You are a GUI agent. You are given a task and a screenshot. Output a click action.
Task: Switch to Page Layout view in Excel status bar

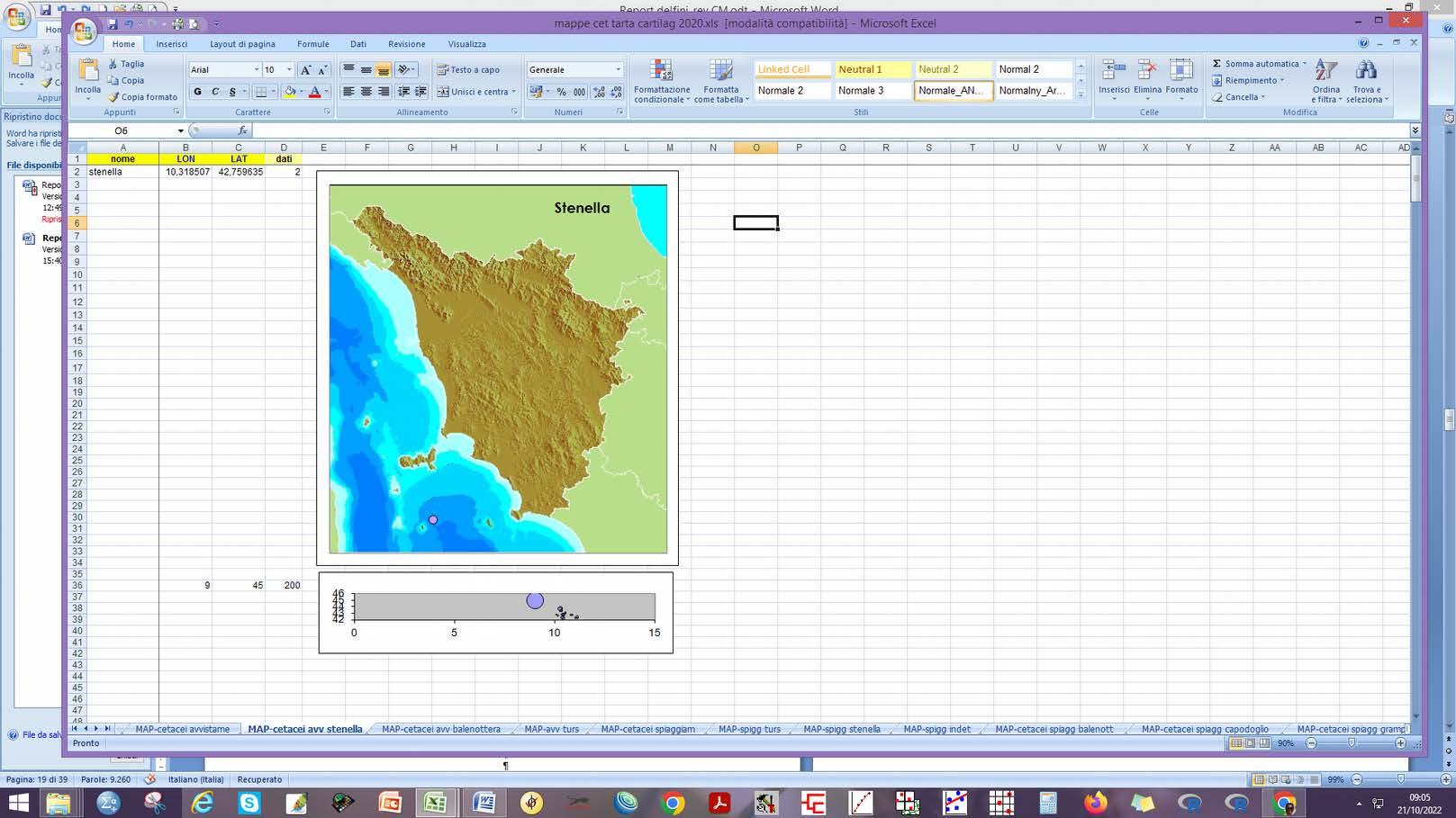click(1250, 743)
